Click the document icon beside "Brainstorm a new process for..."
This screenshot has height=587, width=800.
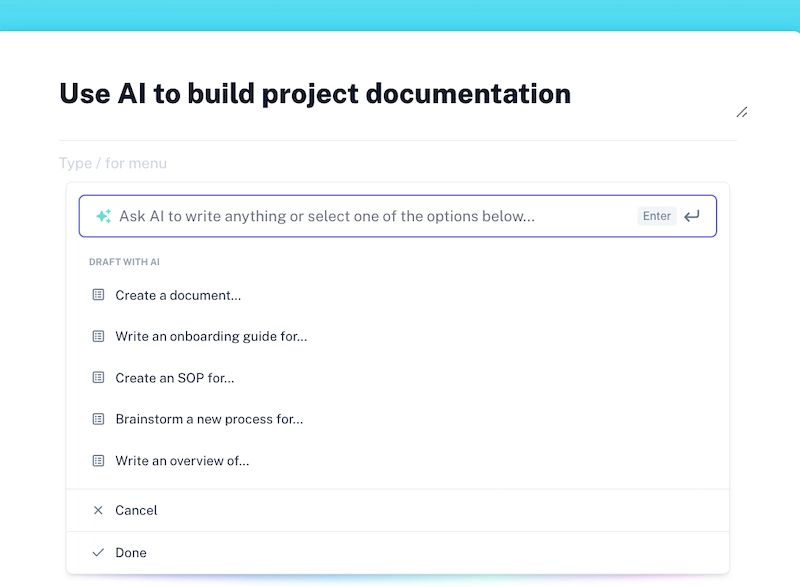[98, 419]
